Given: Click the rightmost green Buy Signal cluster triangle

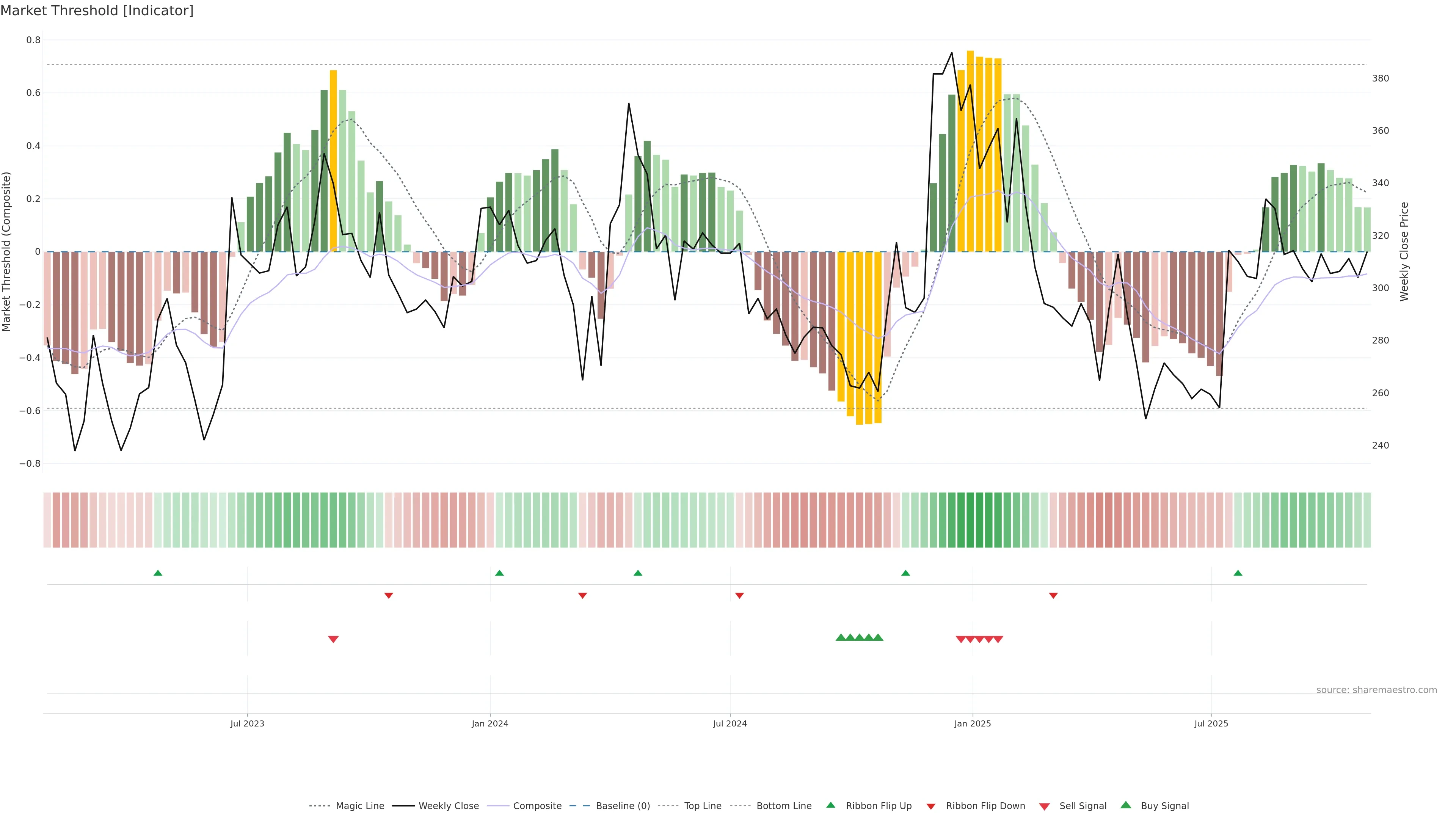Looking at the screenshot, I should pyautogui.click(x=878, y=637).
